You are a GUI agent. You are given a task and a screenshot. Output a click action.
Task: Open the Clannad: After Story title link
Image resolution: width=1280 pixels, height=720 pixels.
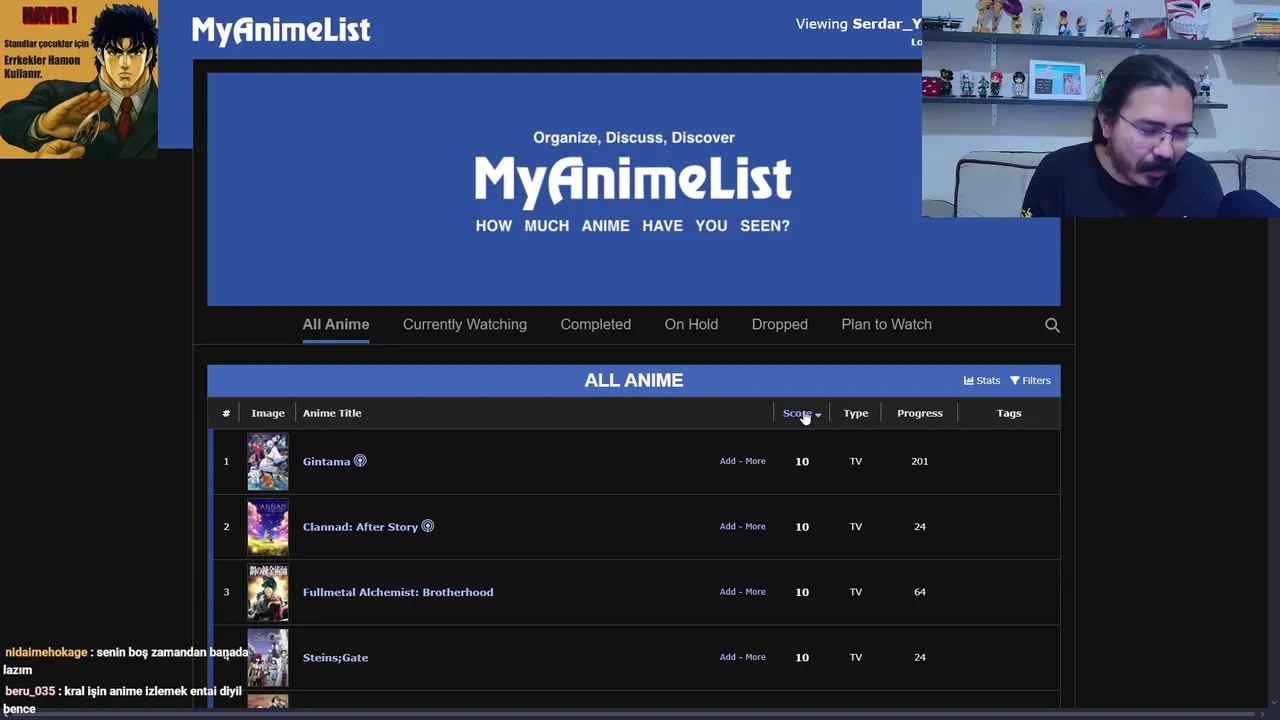[x=360, y=527]
